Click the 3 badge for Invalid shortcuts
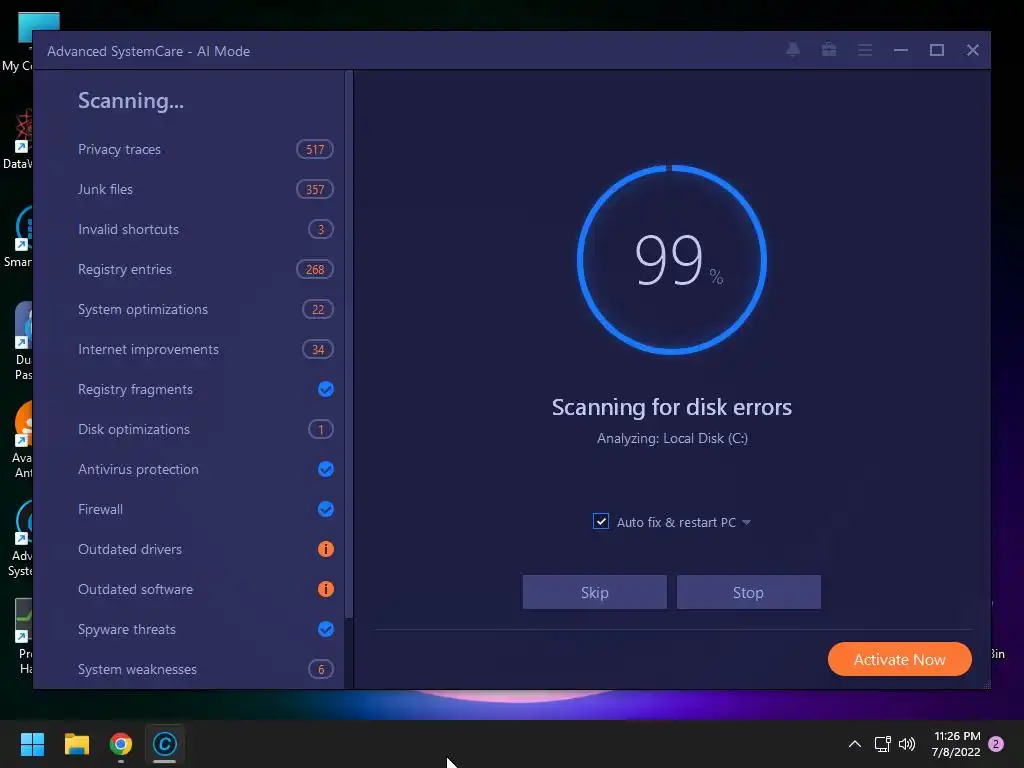Screen dimensions: 1024x768 tap(321, 229)
